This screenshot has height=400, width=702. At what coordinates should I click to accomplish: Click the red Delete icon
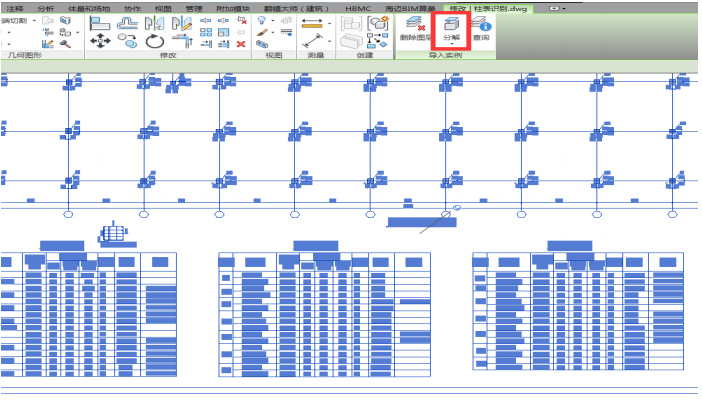click(x=241, y=44)
